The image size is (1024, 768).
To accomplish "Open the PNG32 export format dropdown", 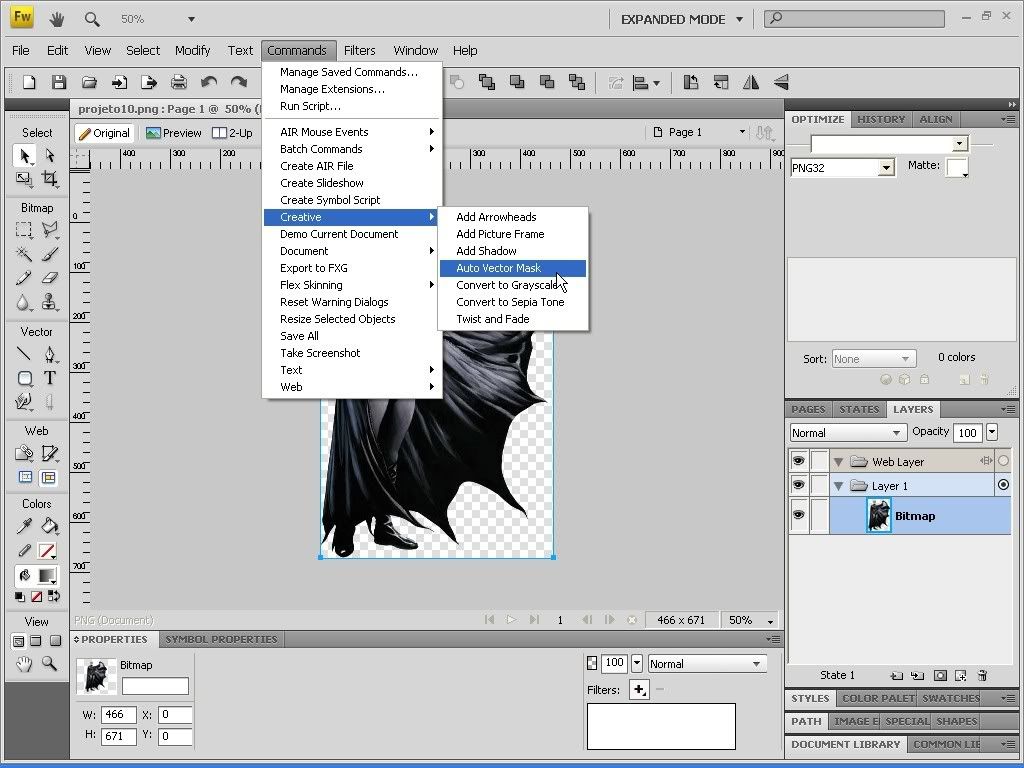I will [886, 168].
